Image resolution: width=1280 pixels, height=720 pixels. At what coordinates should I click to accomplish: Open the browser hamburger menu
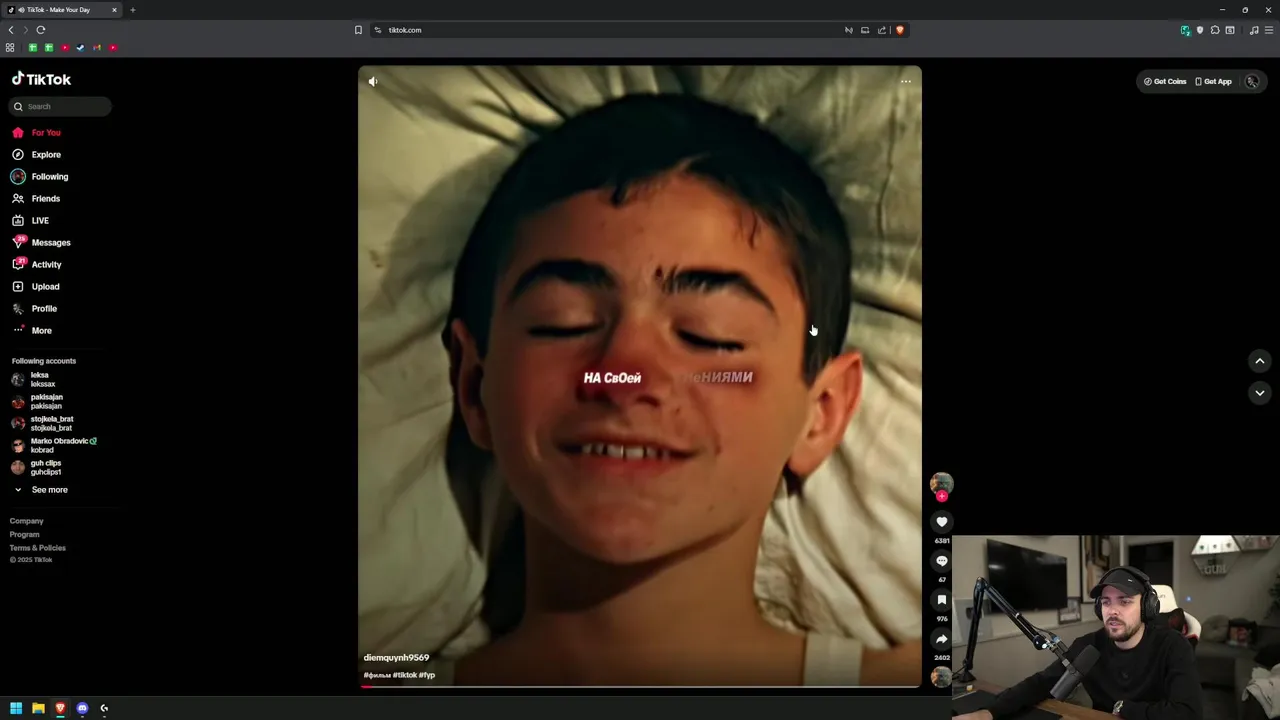[x=1269, y=30]
